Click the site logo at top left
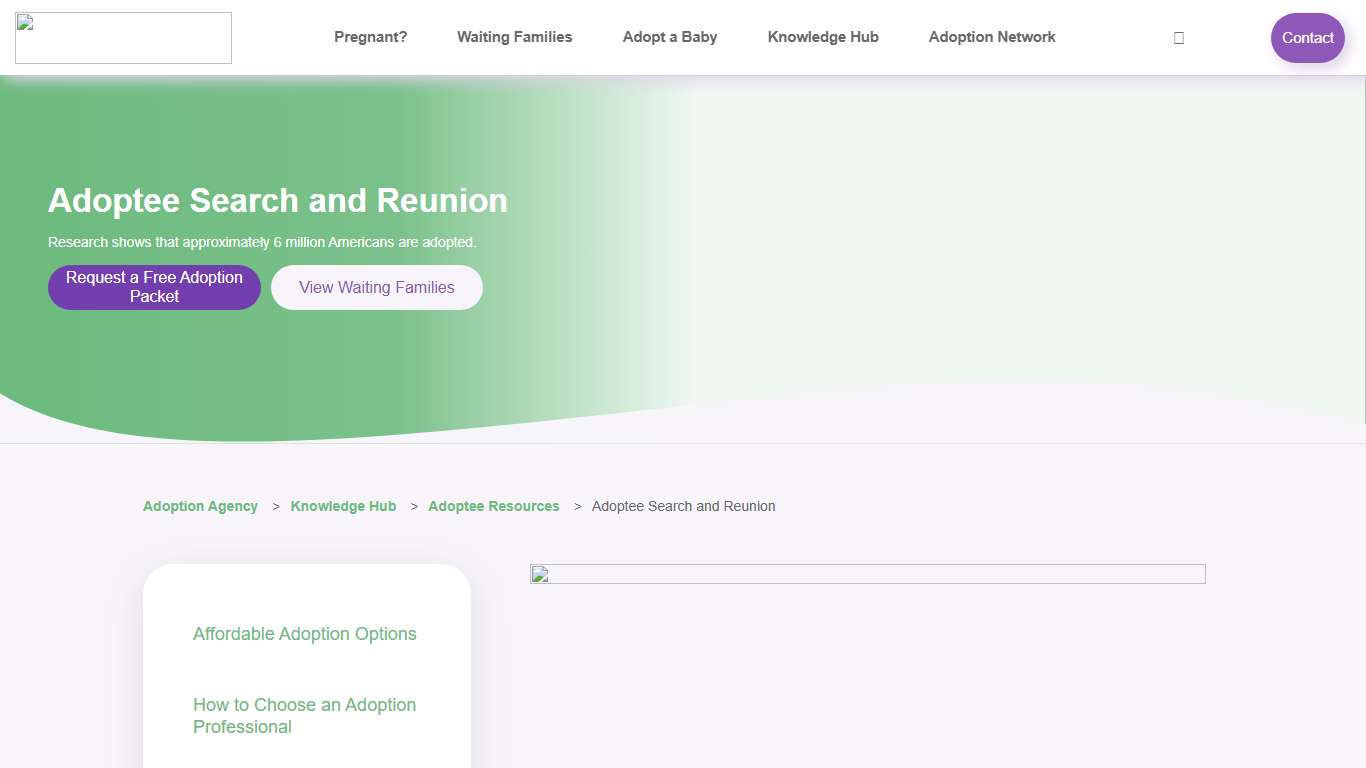 [x=123, y=37]
